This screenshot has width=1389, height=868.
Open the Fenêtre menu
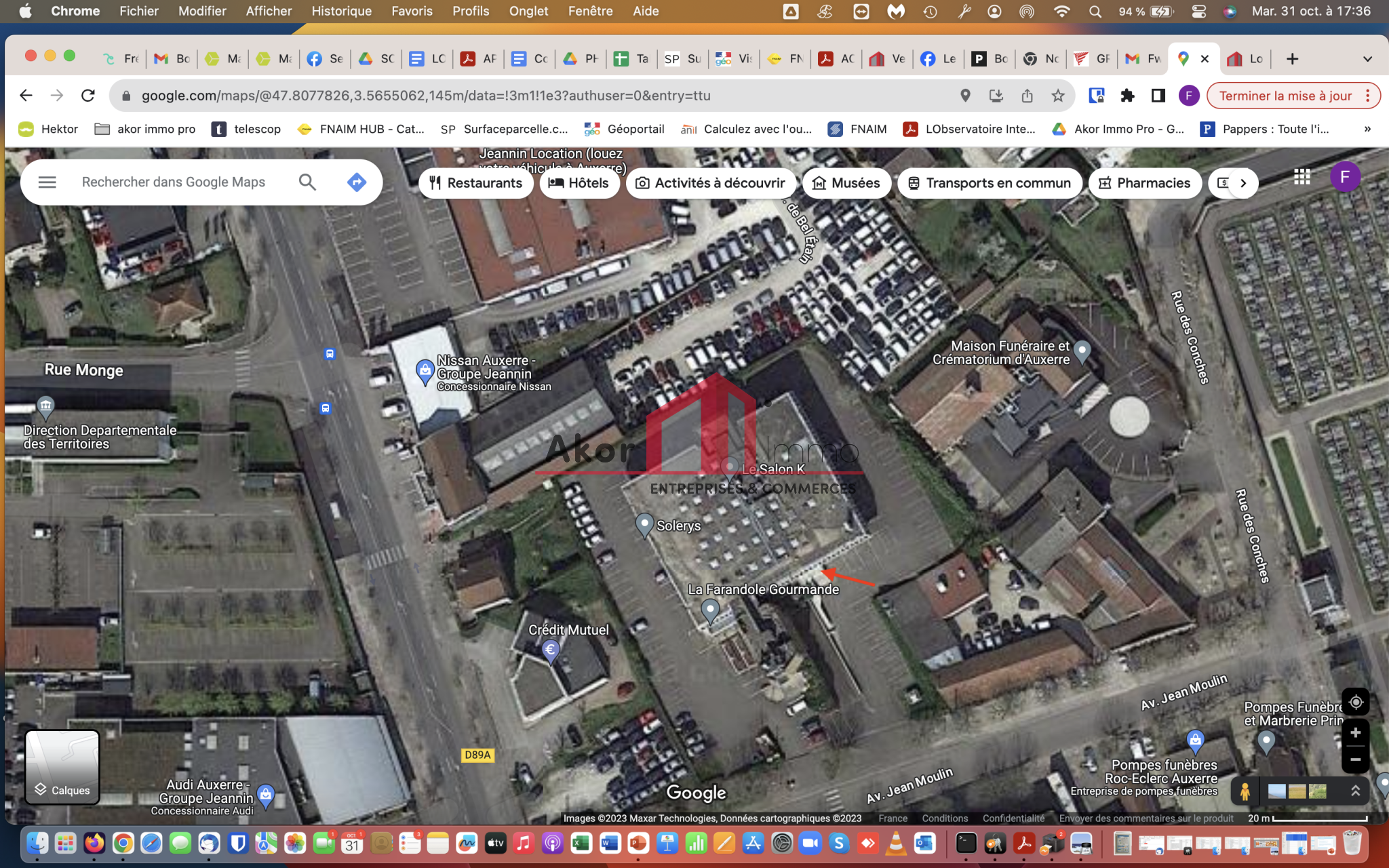click(590, 11)
